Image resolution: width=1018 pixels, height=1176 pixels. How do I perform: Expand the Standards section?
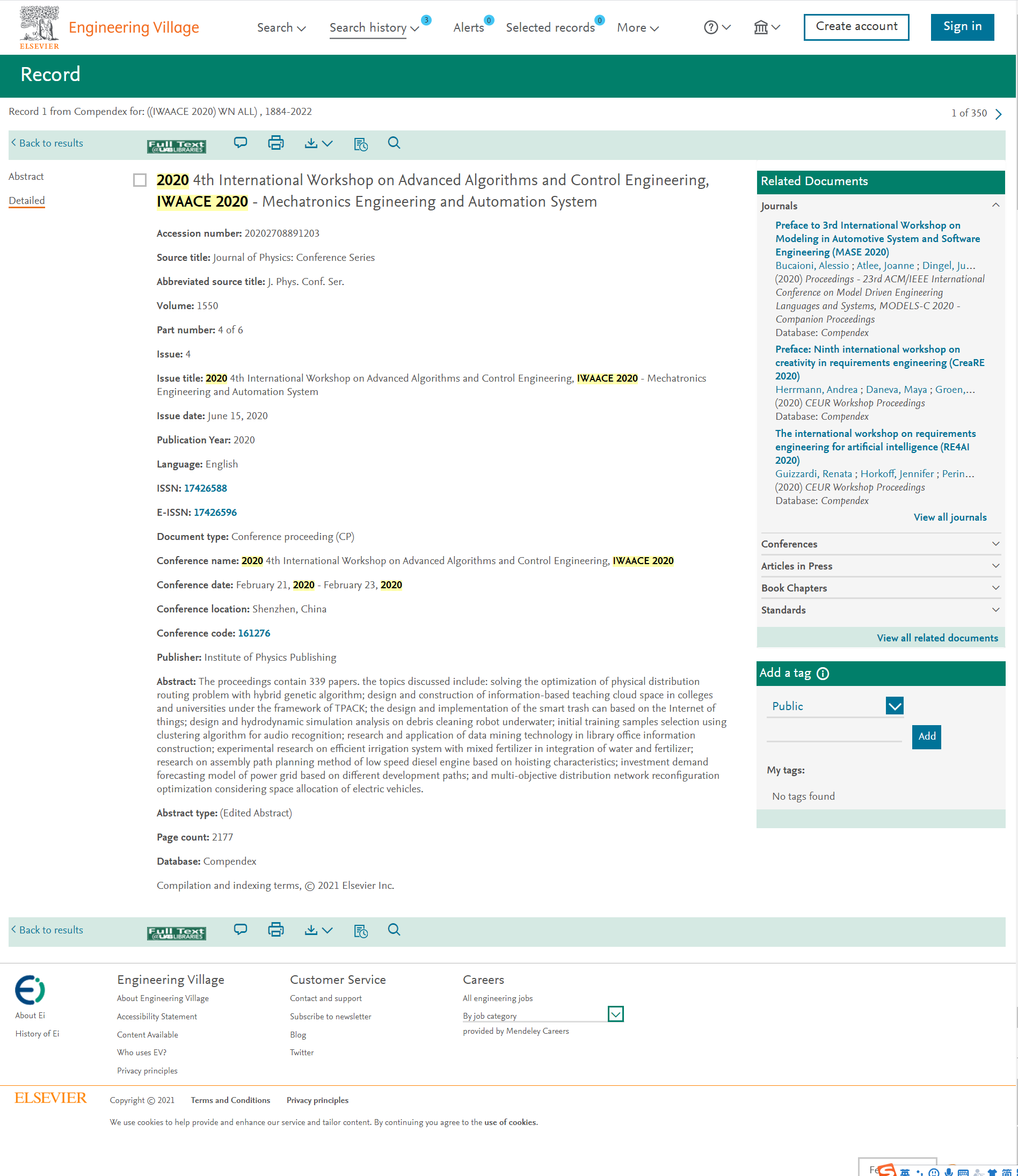(995, 610)
